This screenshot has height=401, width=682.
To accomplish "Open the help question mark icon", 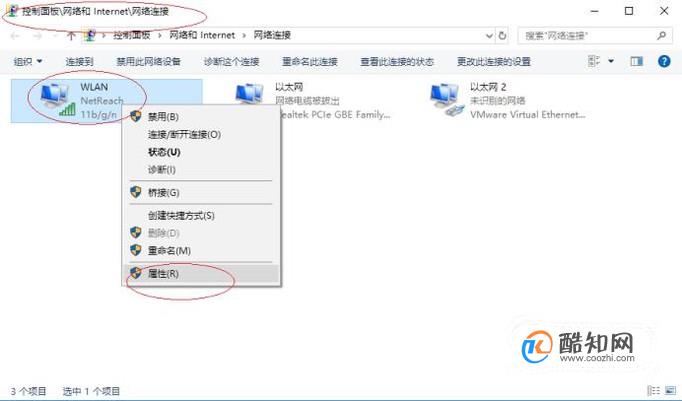I will pos(664,61).
